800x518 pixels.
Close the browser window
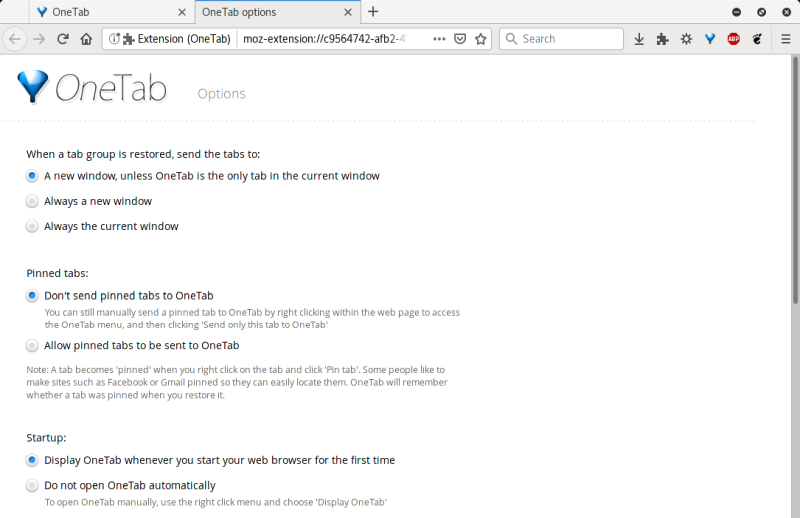click(x=786, y=12)
